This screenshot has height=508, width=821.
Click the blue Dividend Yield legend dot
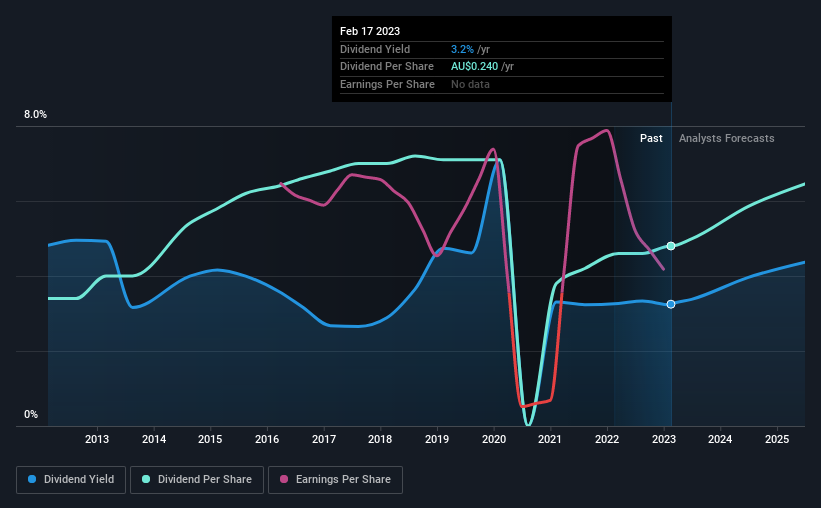click(32, 479)
